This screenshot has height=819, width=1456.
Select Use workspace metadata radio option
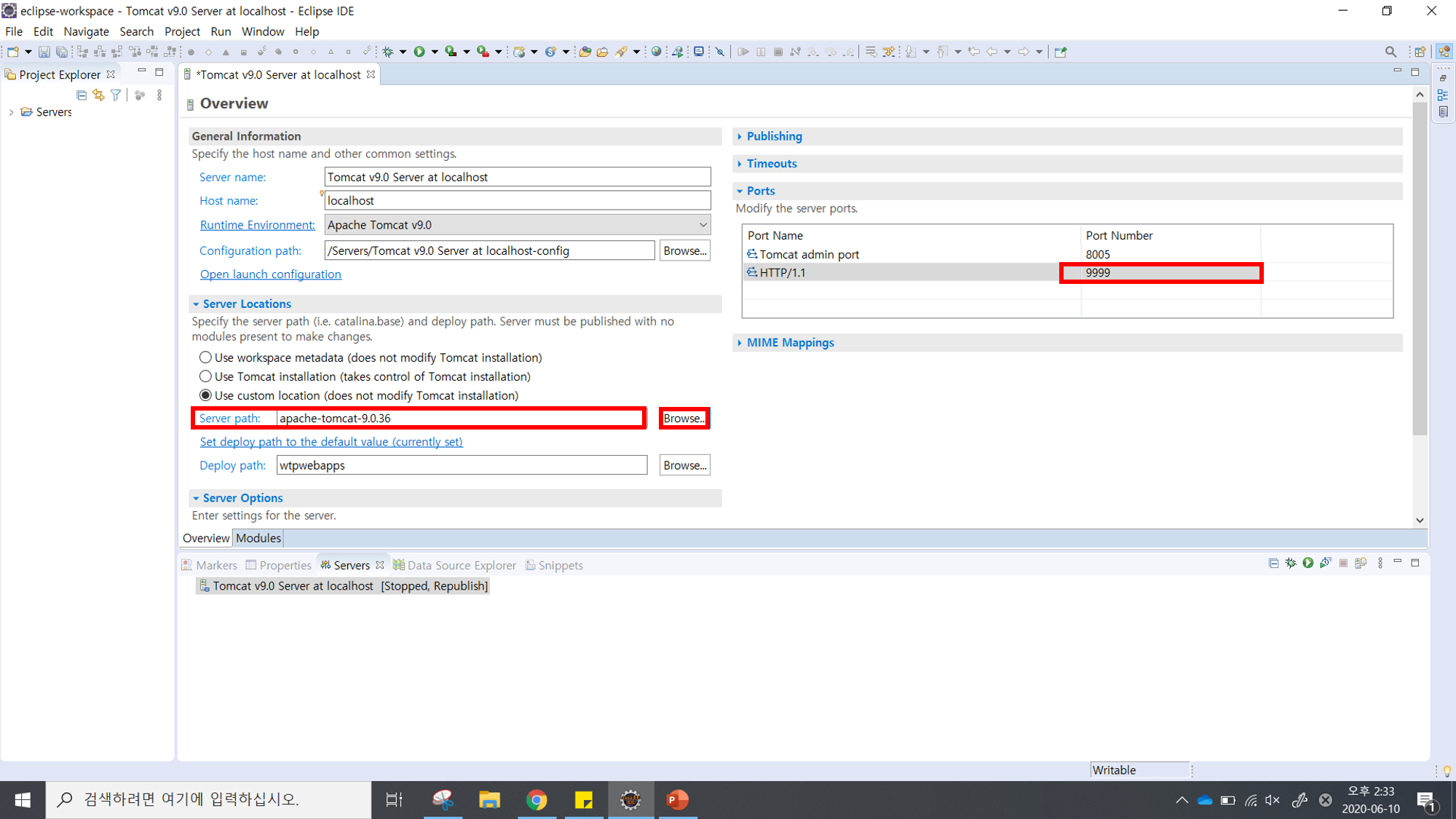point(205,357)
